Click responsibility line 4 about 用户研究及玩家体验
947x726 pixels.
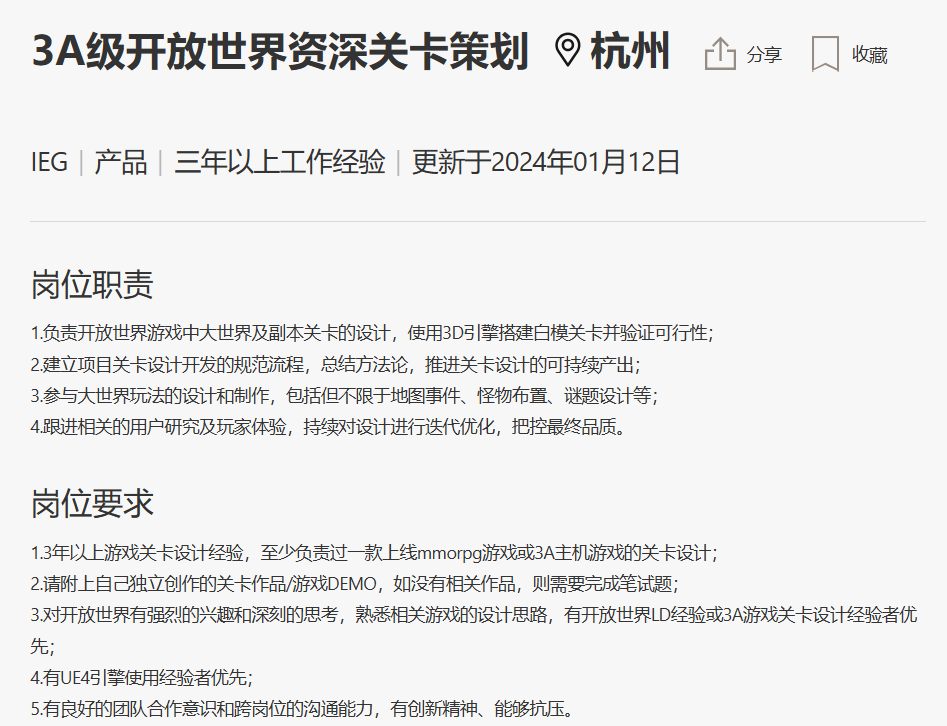click(329, 427)
